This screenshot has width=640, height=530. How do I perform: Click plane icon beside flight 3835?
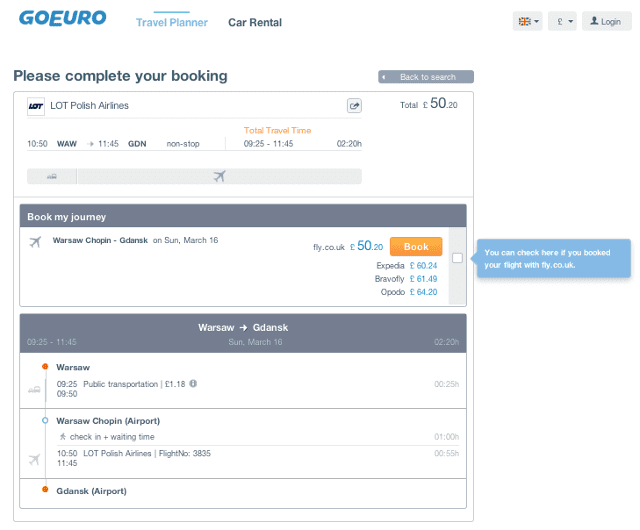(35, 459)
